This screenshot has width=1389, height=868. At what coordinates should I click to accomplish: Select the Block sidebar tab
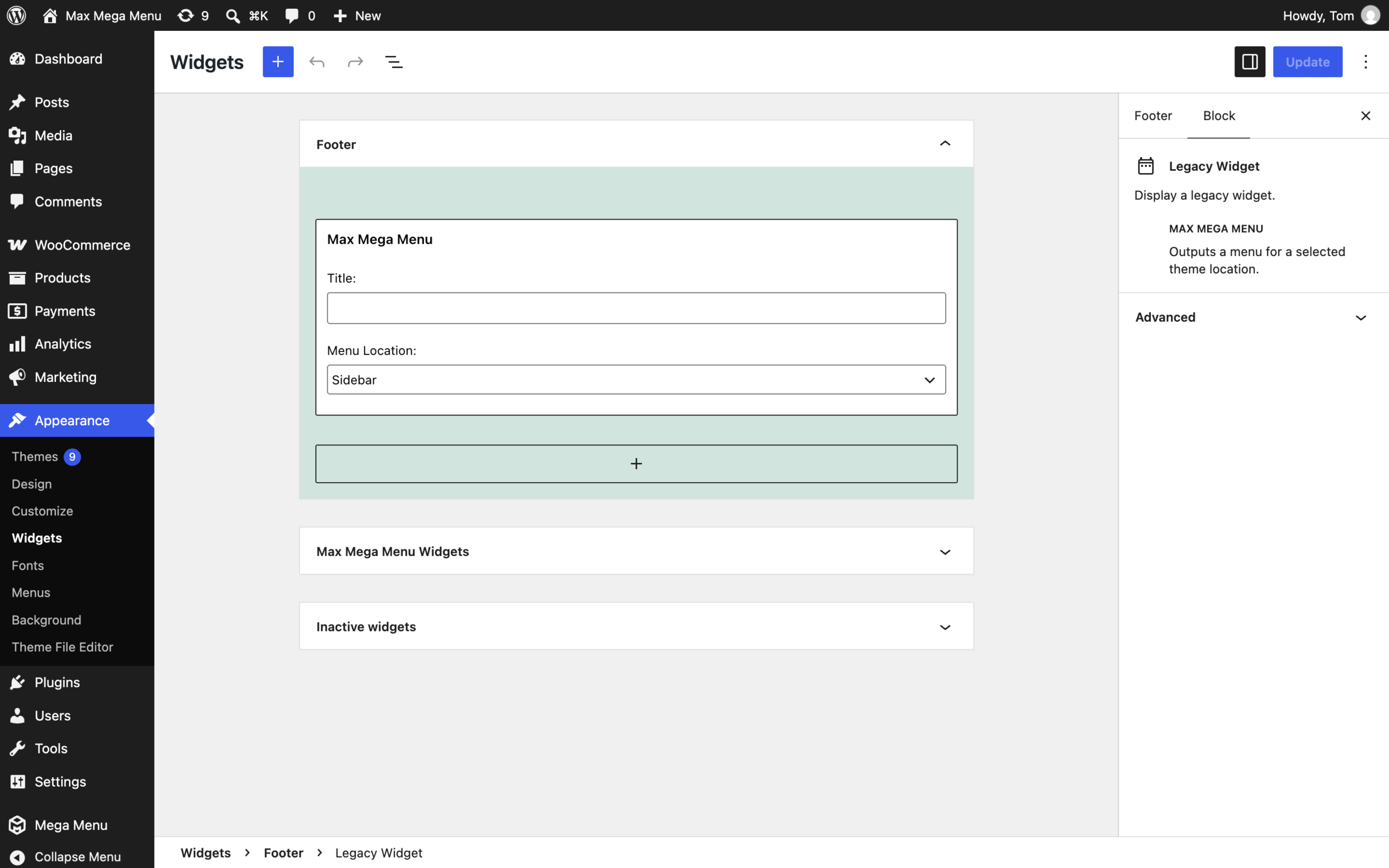(1219, 116)
